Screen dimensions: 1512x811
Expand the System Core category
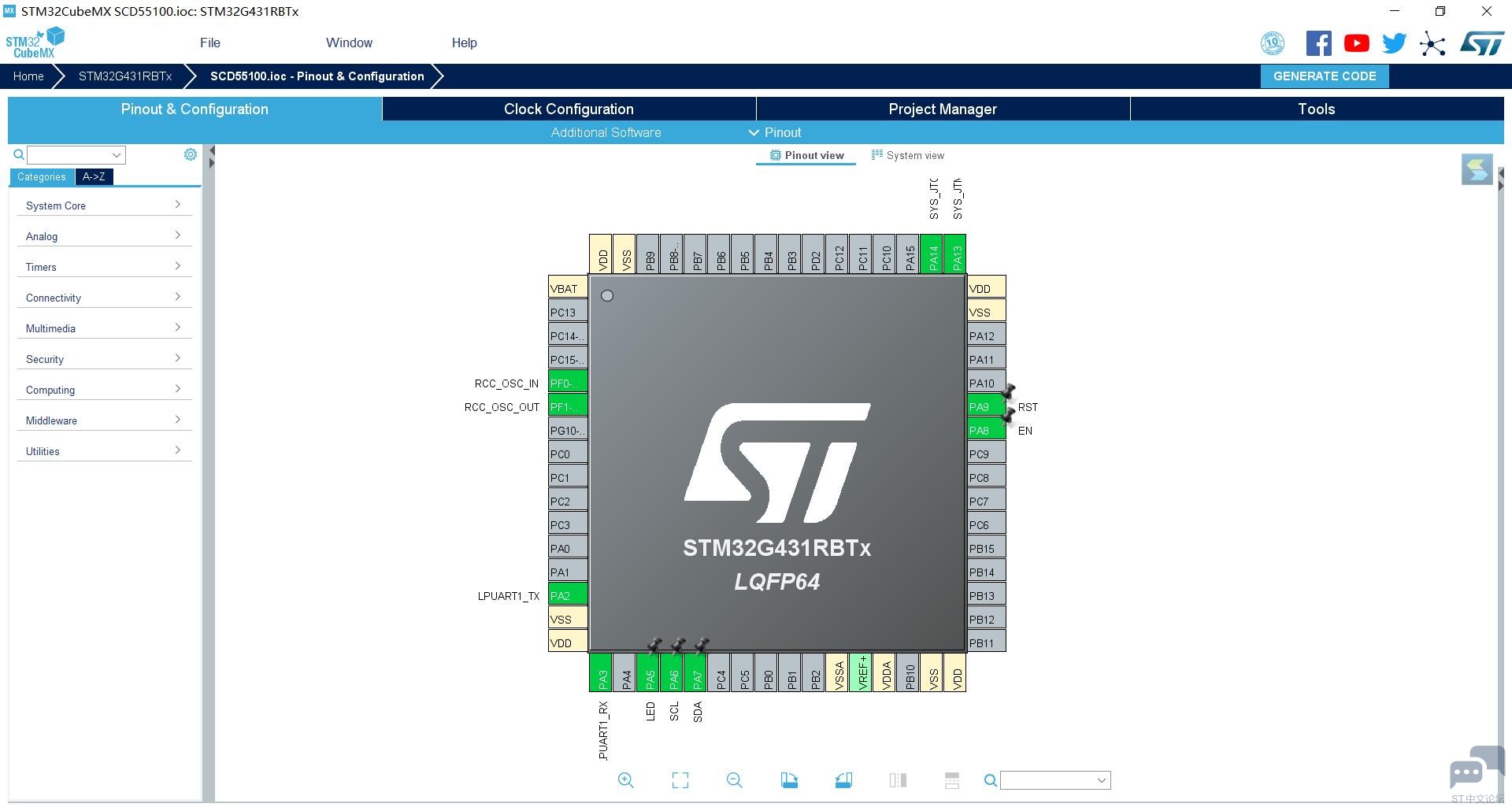coord(104,205)
